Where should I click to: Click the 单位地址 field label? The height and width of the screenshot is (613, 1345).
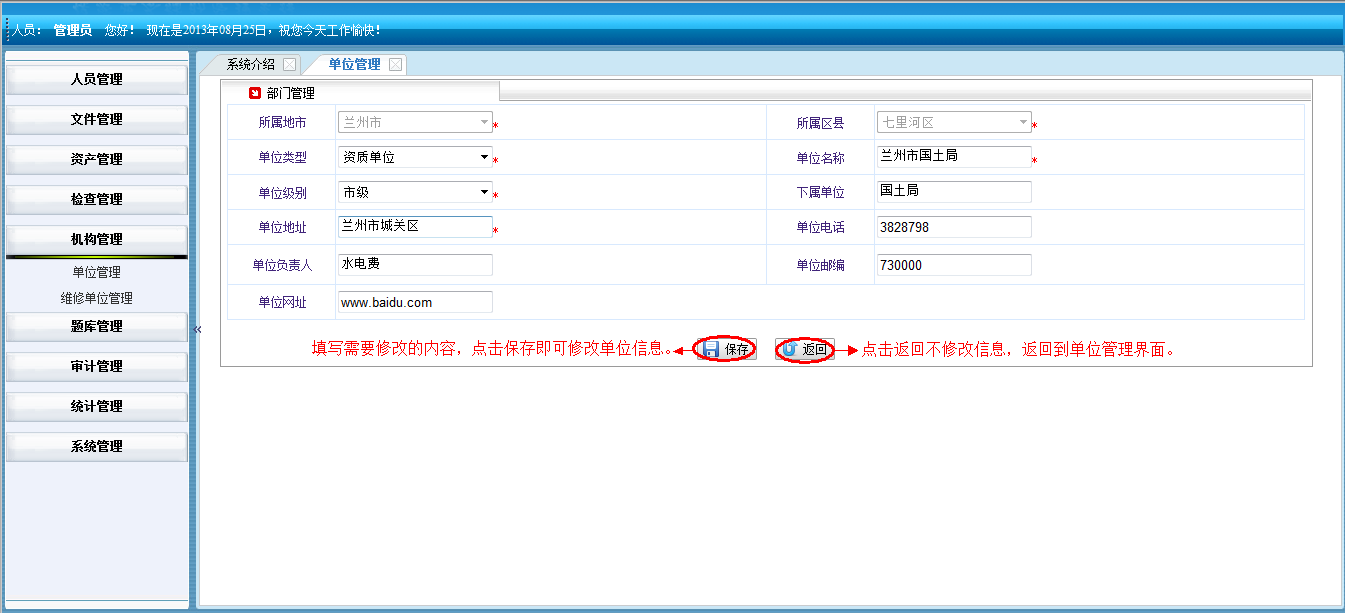click(282, 228)
